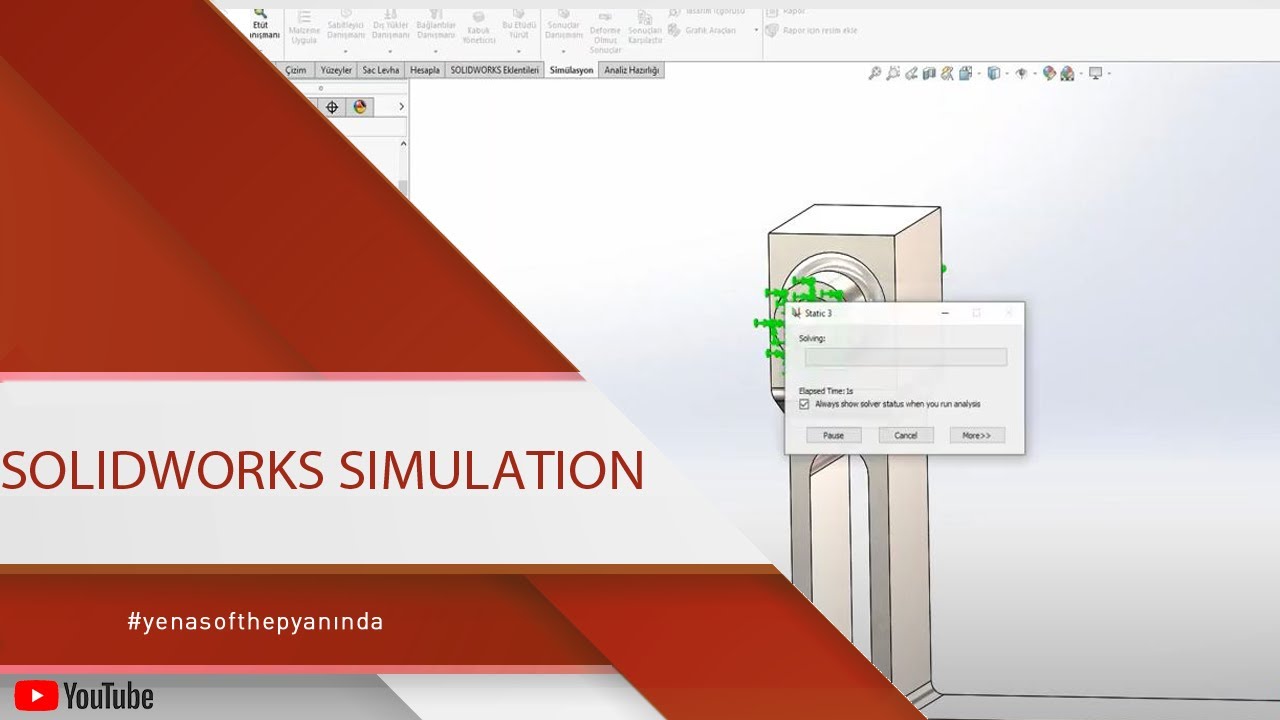Open Kabuk Yöneticisi shell manager
The height and width of the screenshot is (720, 1280).
479,29
